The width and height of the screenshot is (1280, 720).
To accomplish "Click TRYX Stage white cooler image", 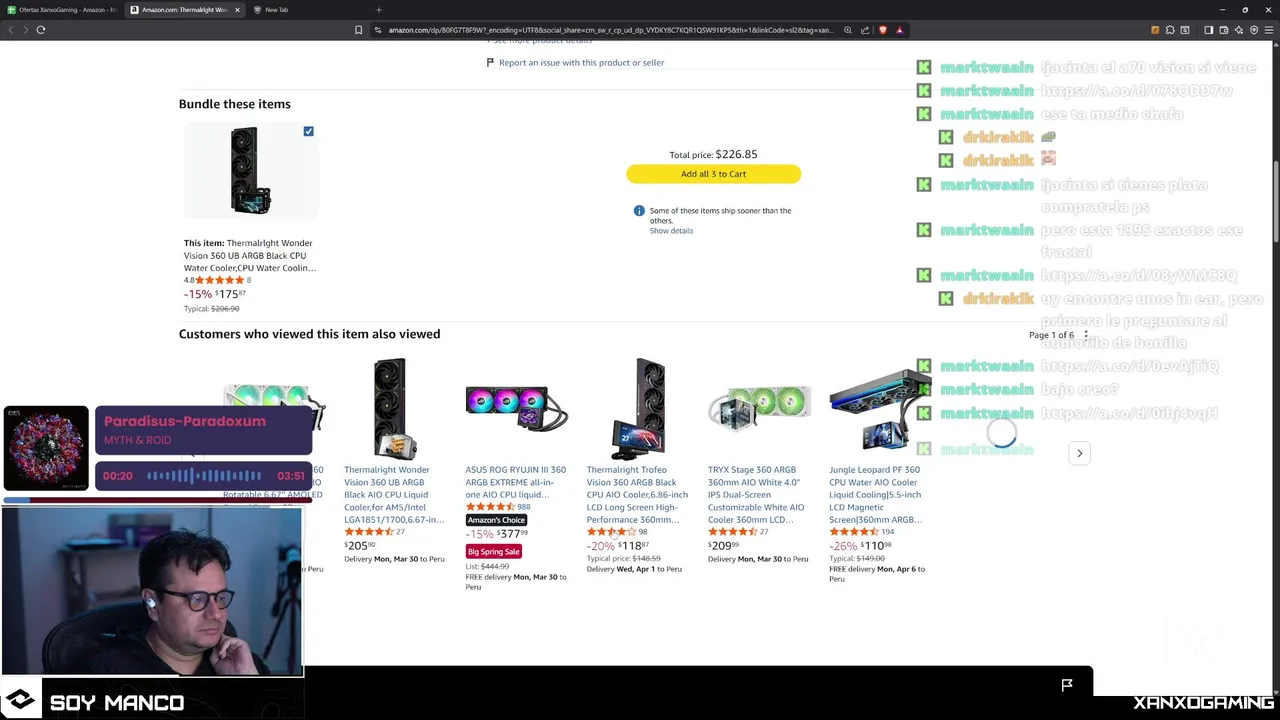I will click(x=758, y=408).
